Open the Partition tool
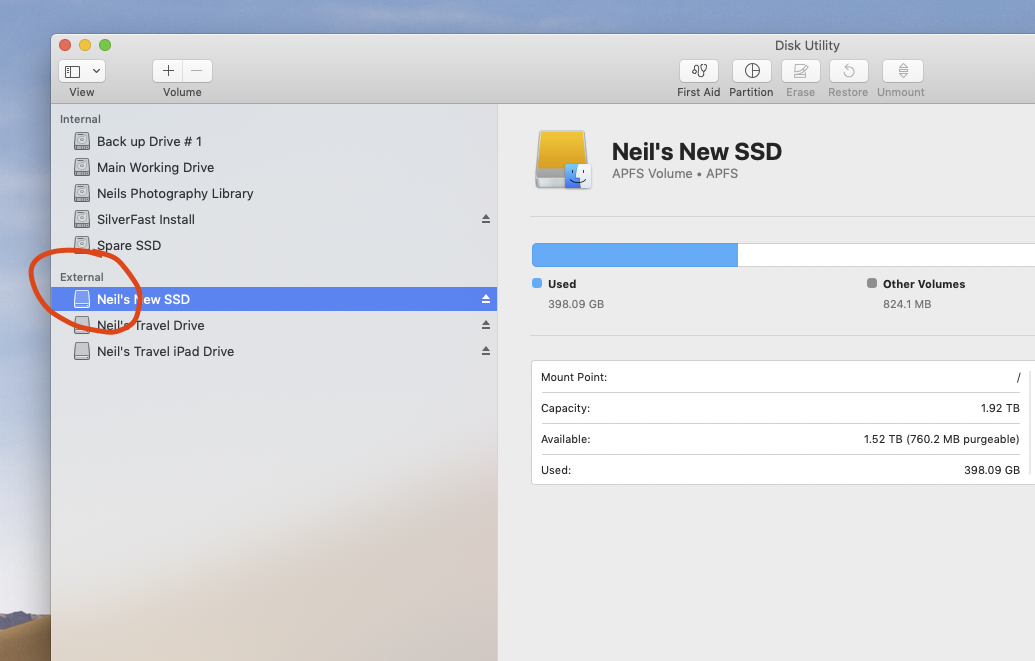The width and height of the screenshot is (1035, 661). 752,71
